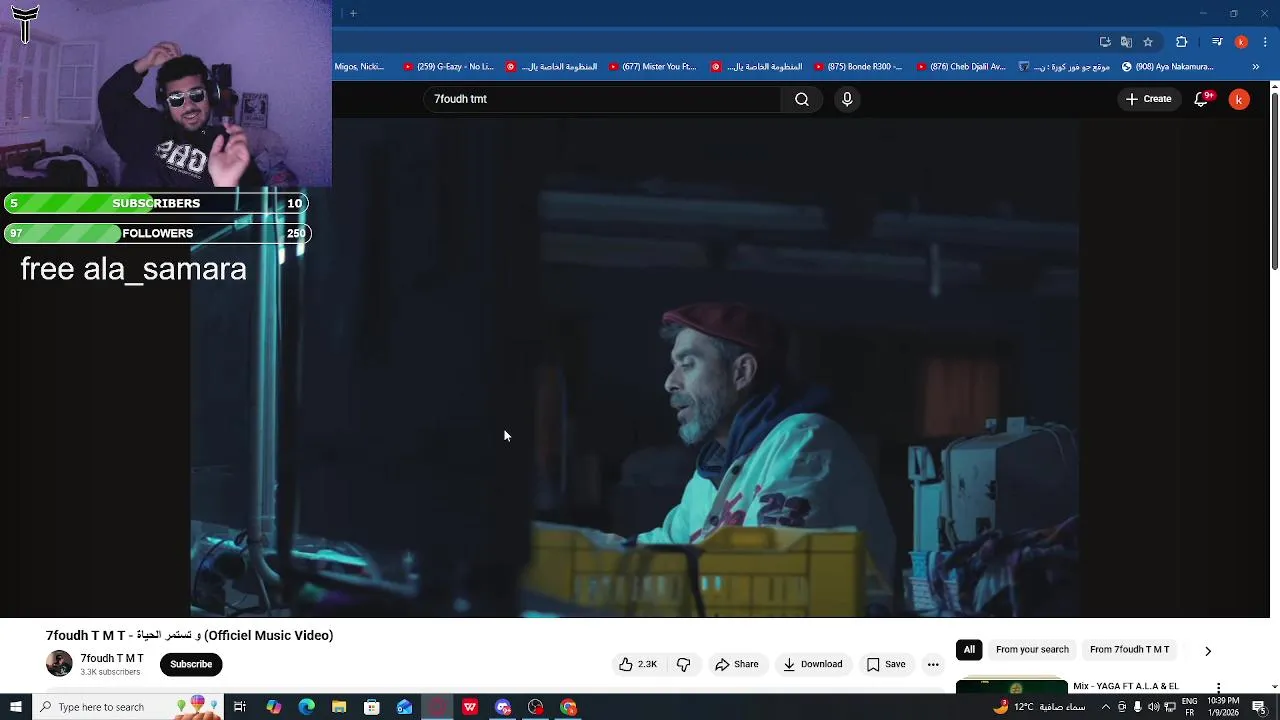
Task: Open the 7foudh T M T channel avatar
Action: click(x=59, y=663)
